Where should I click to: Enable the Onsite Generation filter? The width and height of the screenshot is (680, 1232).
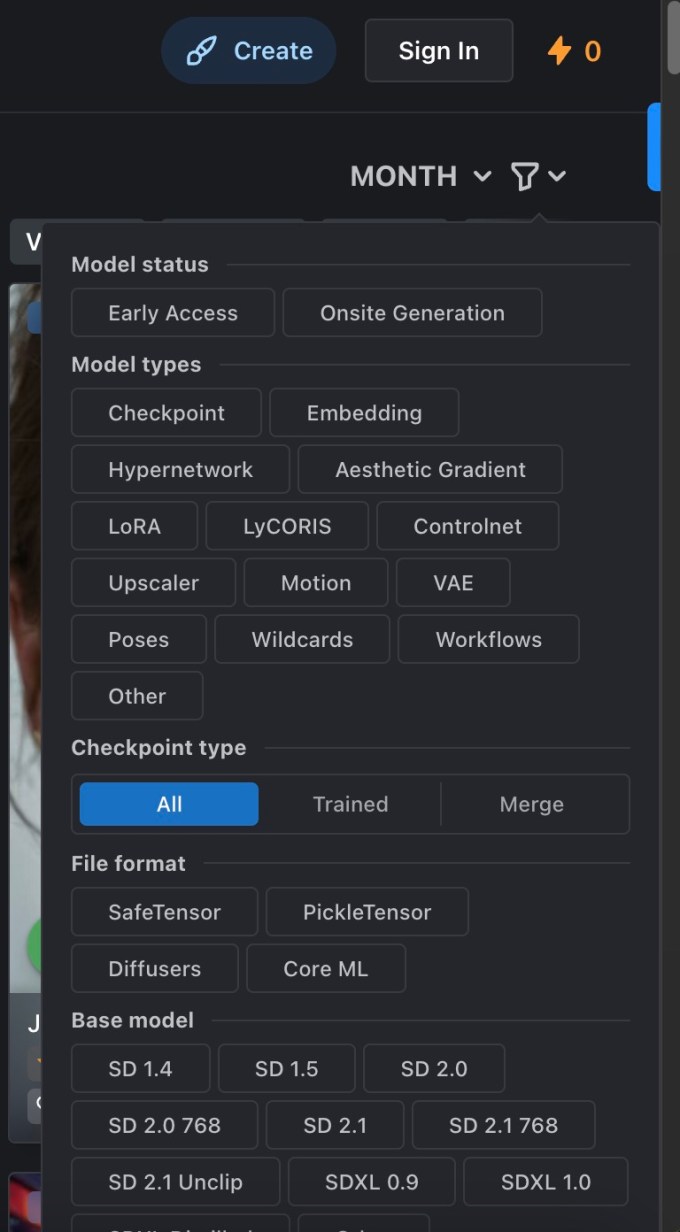pyautogui.click(x=412, y=313)
